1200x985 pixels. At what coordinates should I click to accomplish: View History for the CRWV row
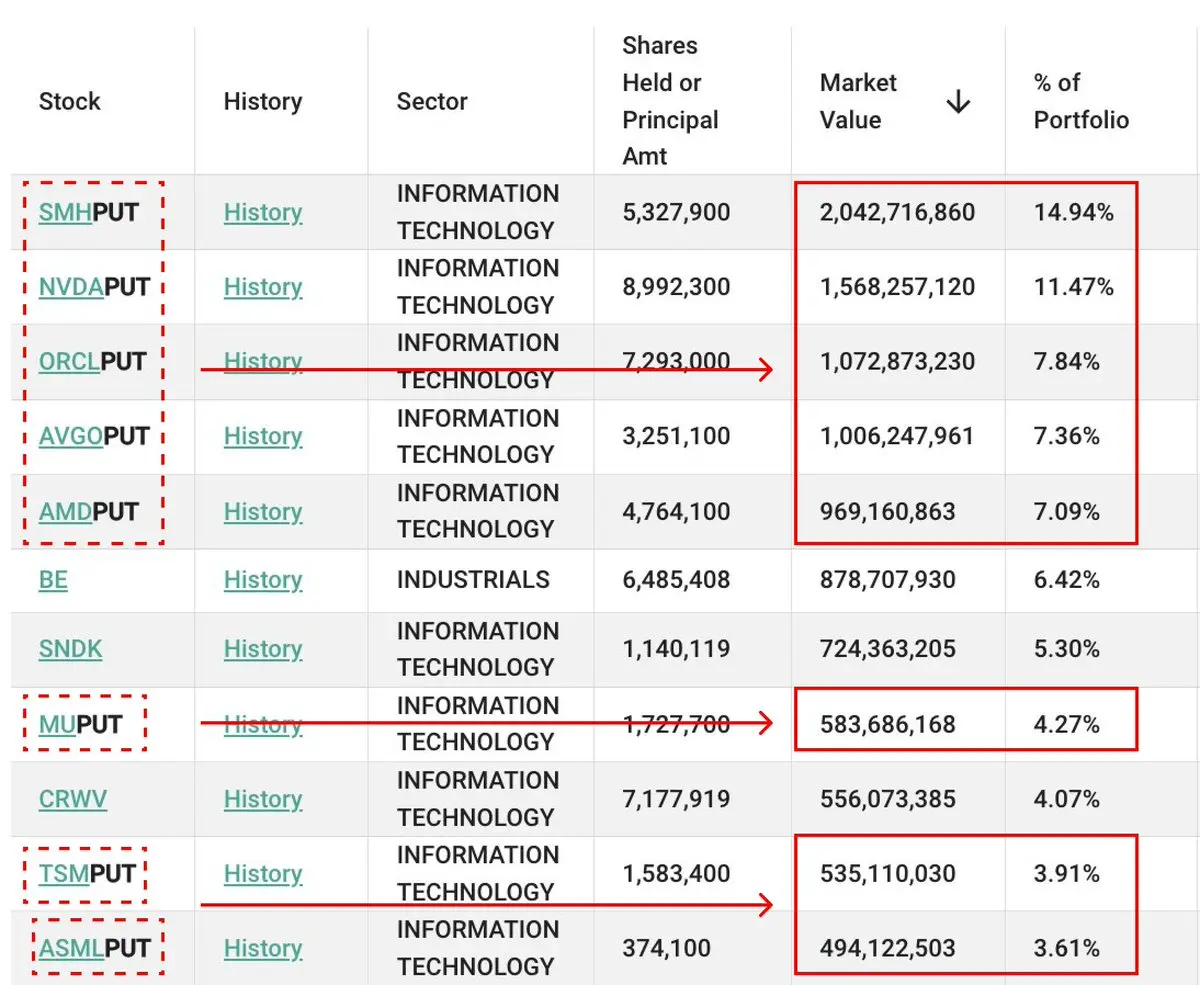pyautogui.click(x=263, y=799)
